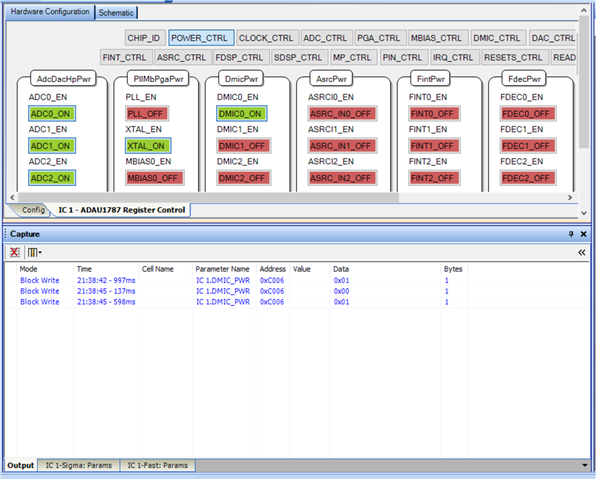596x479 pixels.
Task: Click the Parameter Name column header
Action: [224, 269]
